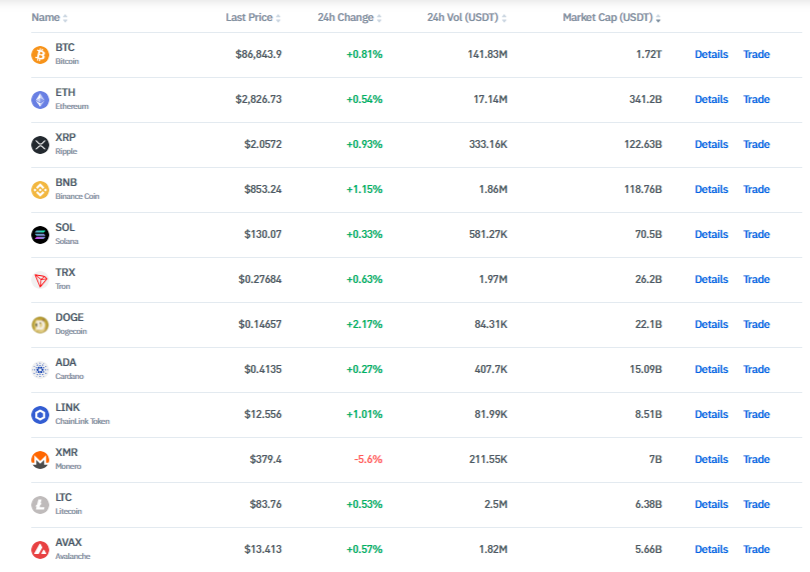The height and width of the screenshot is (572, 810).
Task: Open Details for AVAX
Action: pyautogui.click(x=711, y=549)
